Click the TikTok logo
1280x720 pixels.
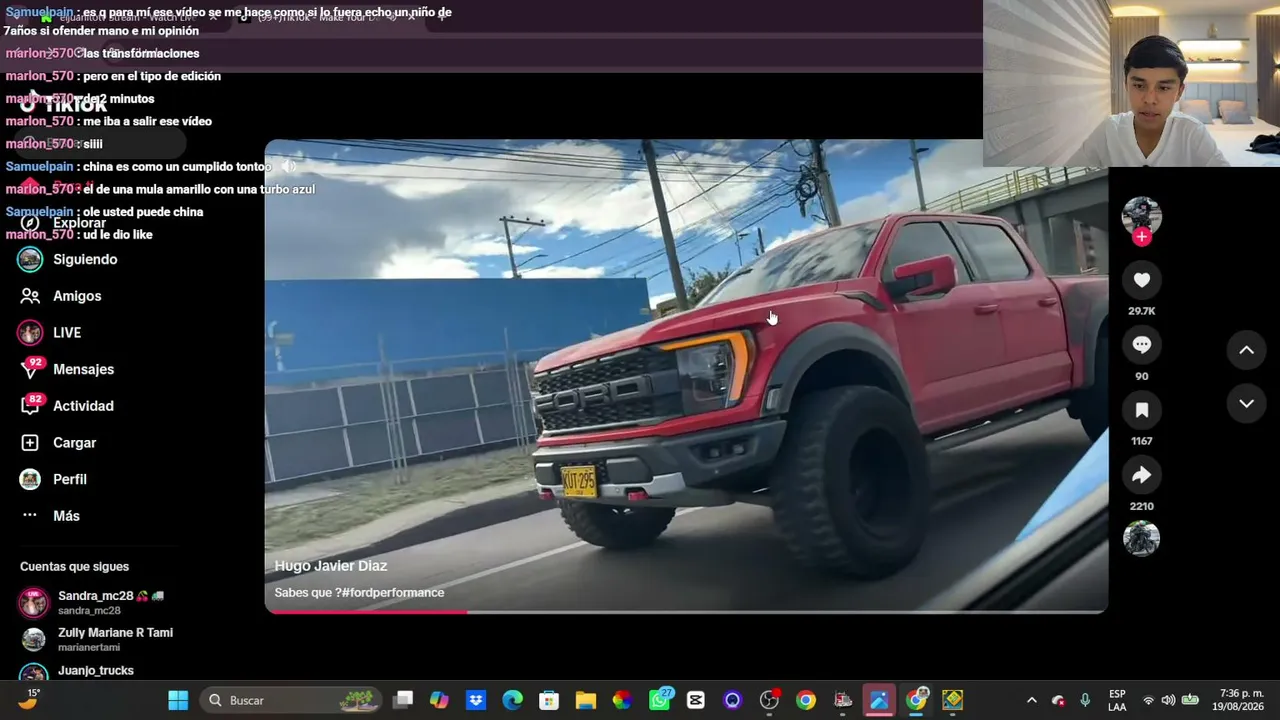point(64,104)
